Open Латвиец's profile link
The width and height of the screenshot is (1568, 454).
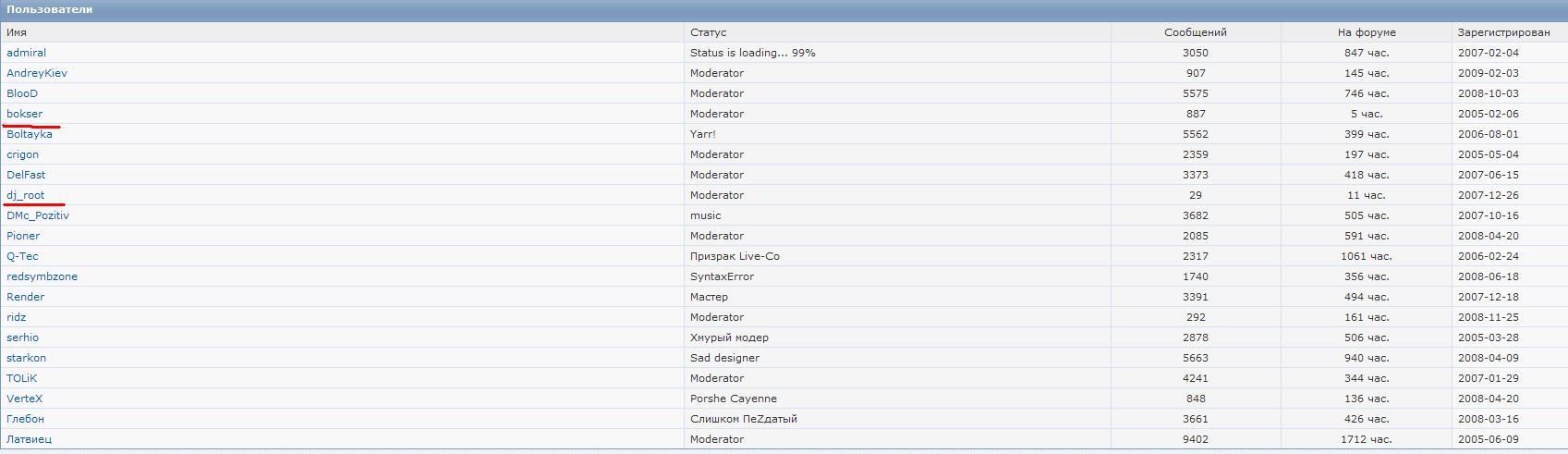(x=30, y=439)
